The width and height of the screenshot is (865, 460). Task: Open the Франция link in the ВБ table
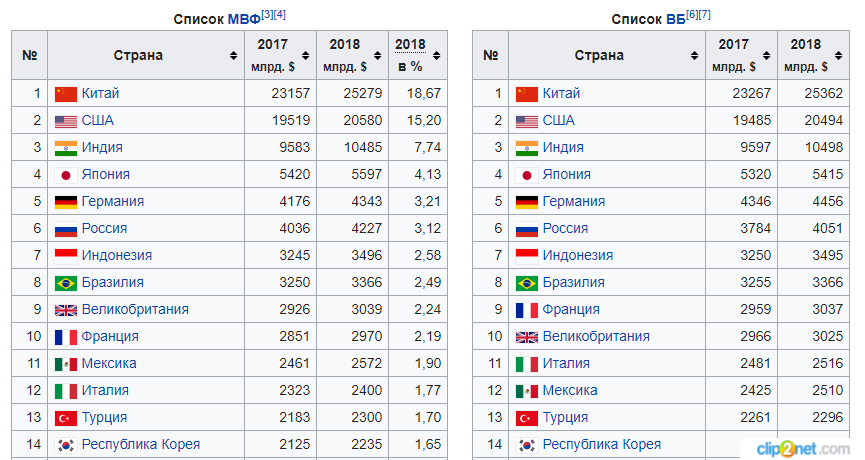pos(570,309)
